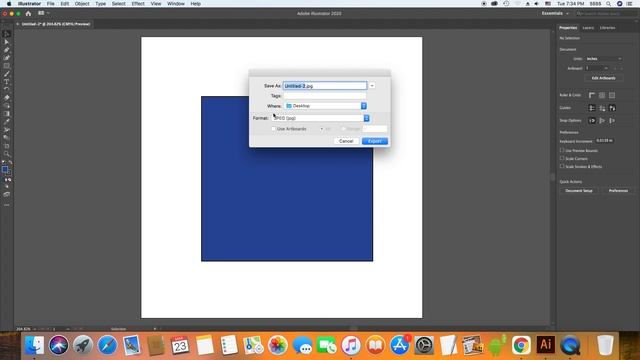
Task: Open the Units inches dropdown
Action: [604, 59]
